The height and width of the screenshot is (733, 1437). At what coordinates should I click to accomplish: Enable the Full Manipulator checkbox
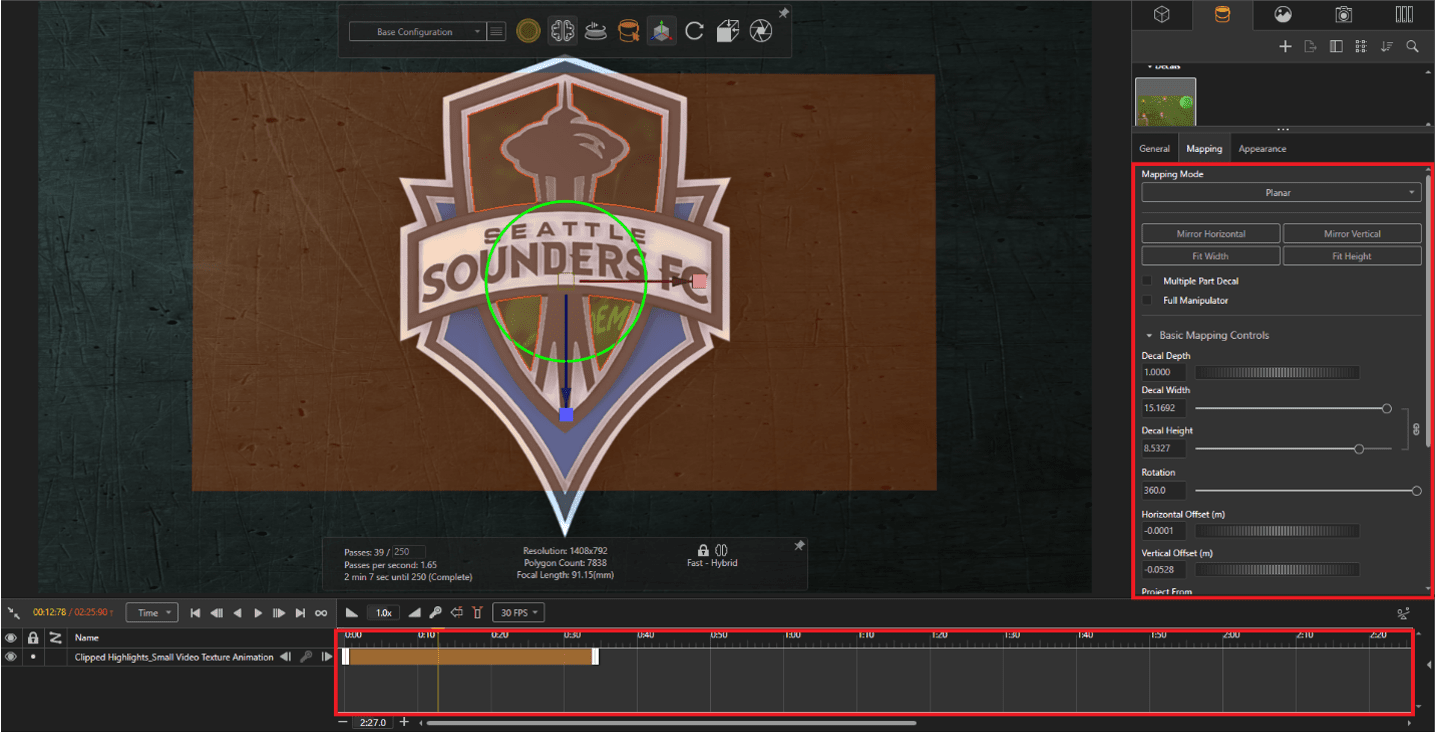[1147, 300]
